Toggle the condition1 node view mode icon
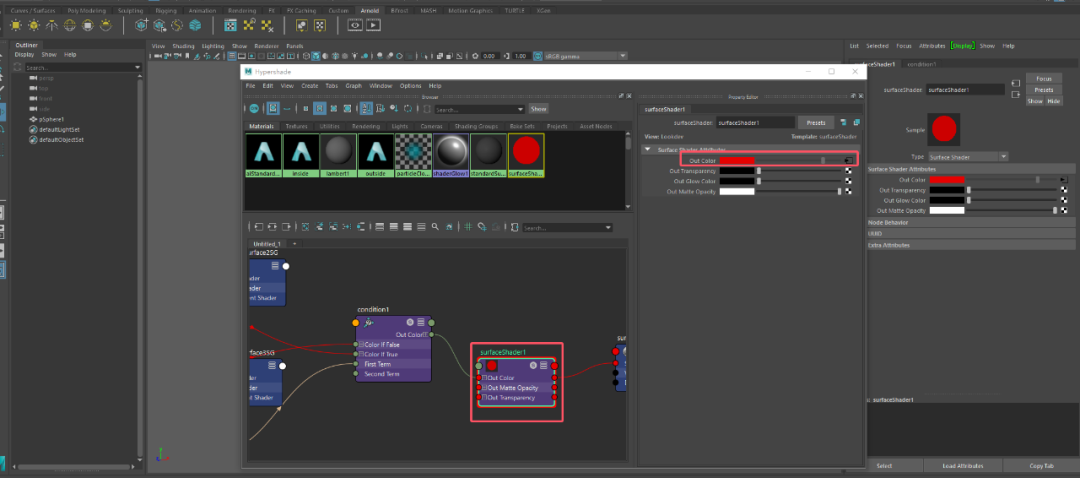The width and height of the screenshot is (1080, 478). (421, 322)
